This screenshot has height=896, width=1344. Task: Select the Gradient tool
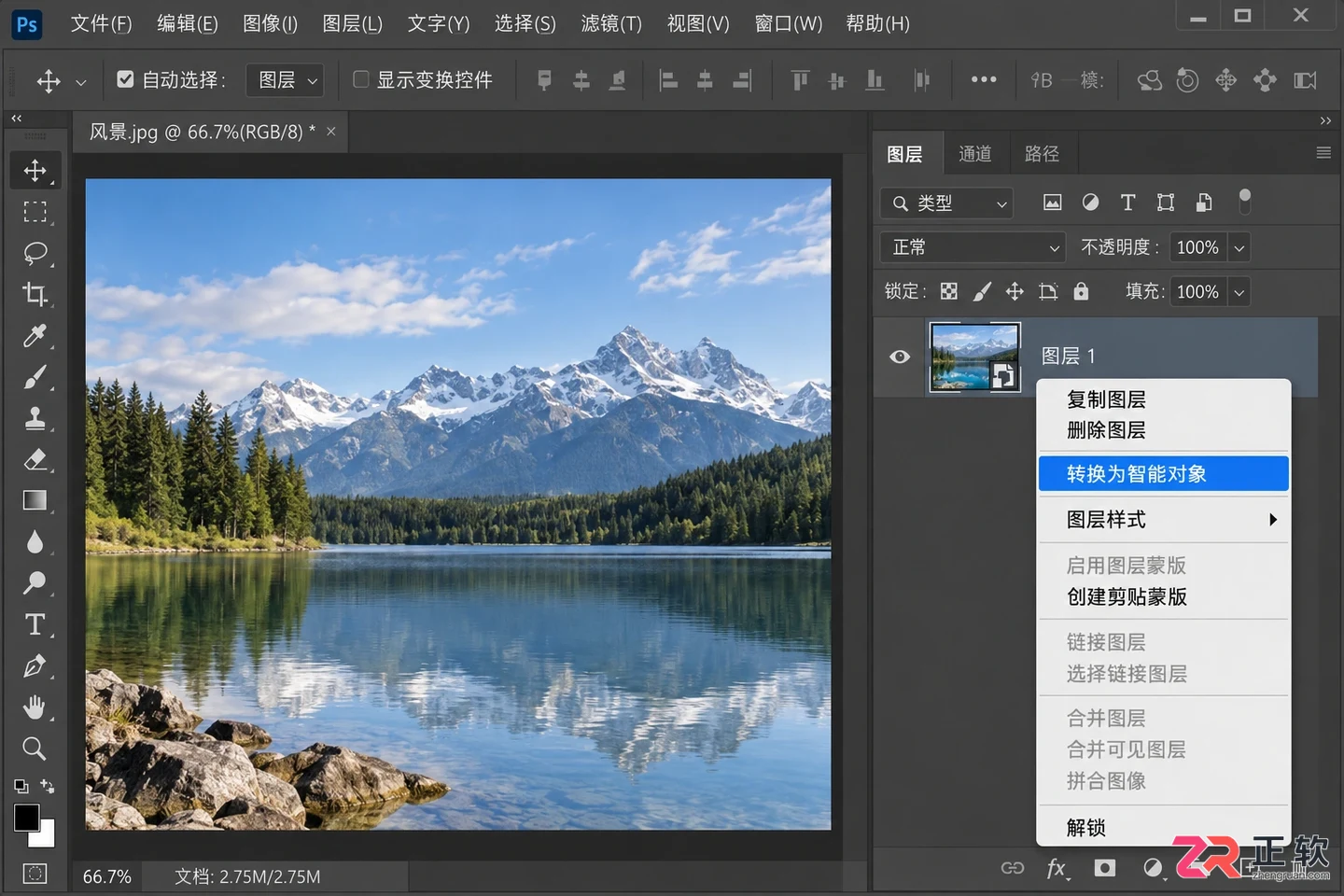(35, 500)
